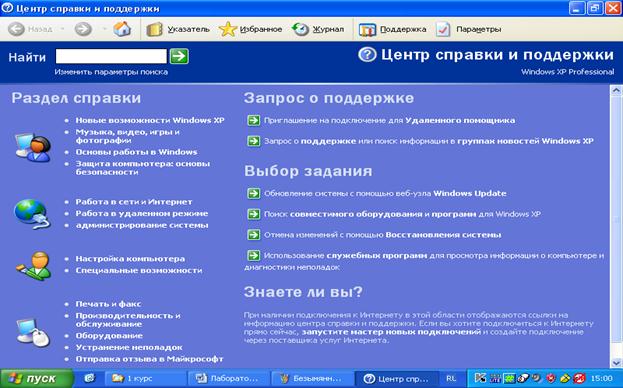Open dropdown arrow next to Forward button
623x388 pixels.
[x=104, y=29]
